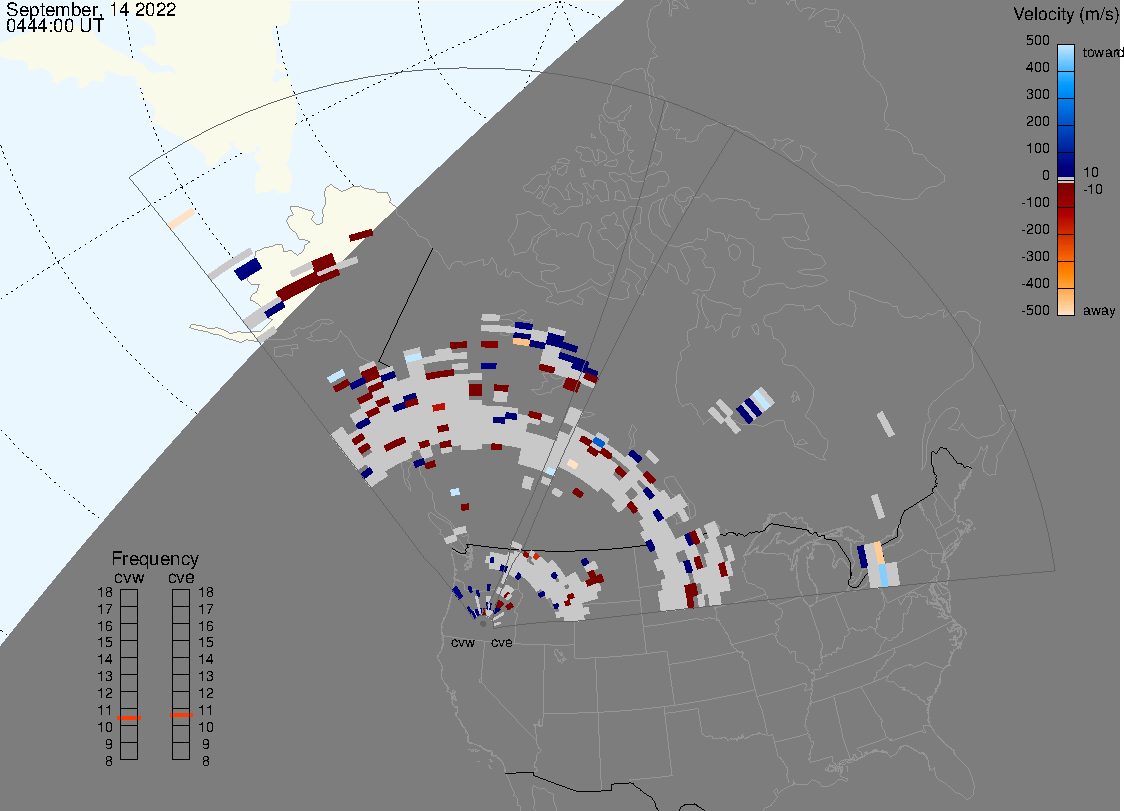Click the '500' velocity scale label

(x=1037, y=40)
